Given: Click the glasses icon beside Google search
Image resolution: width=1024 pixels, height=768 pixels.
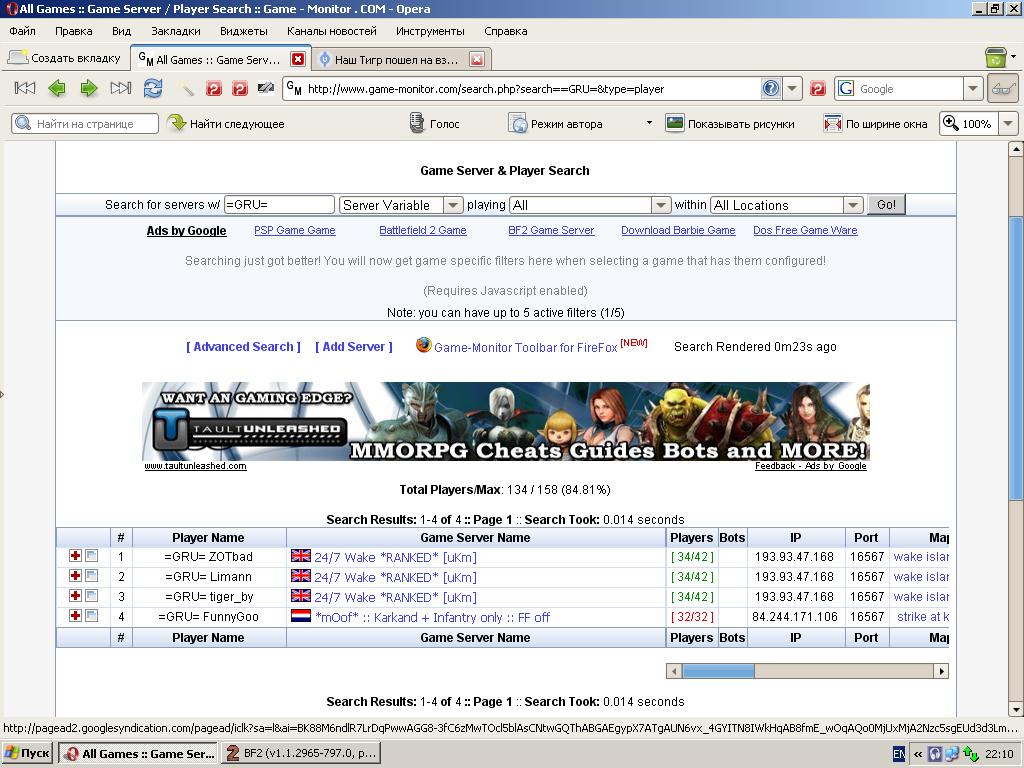Looking at the screenshot, I should (1002, 88).
